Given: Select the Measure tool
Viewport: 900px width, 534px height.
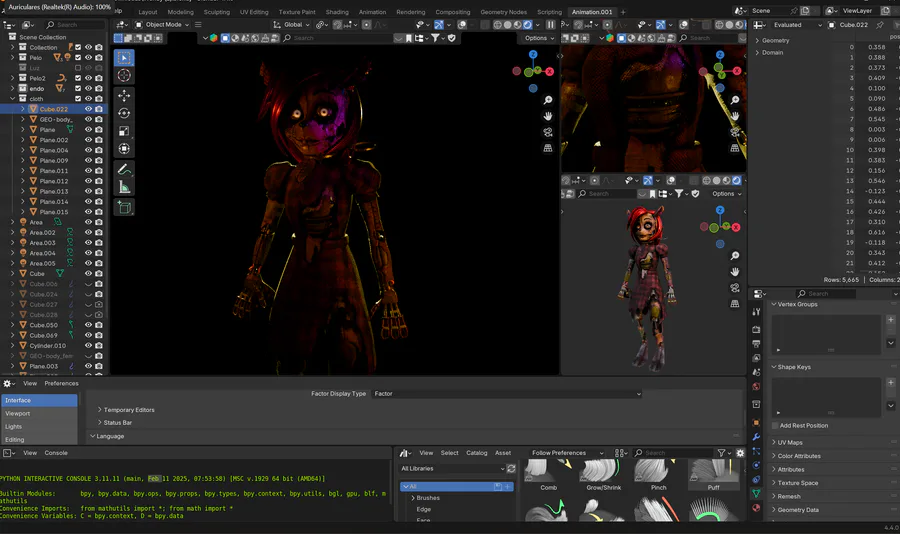Looking at the screenshot, I should click(x=125, y=187).
